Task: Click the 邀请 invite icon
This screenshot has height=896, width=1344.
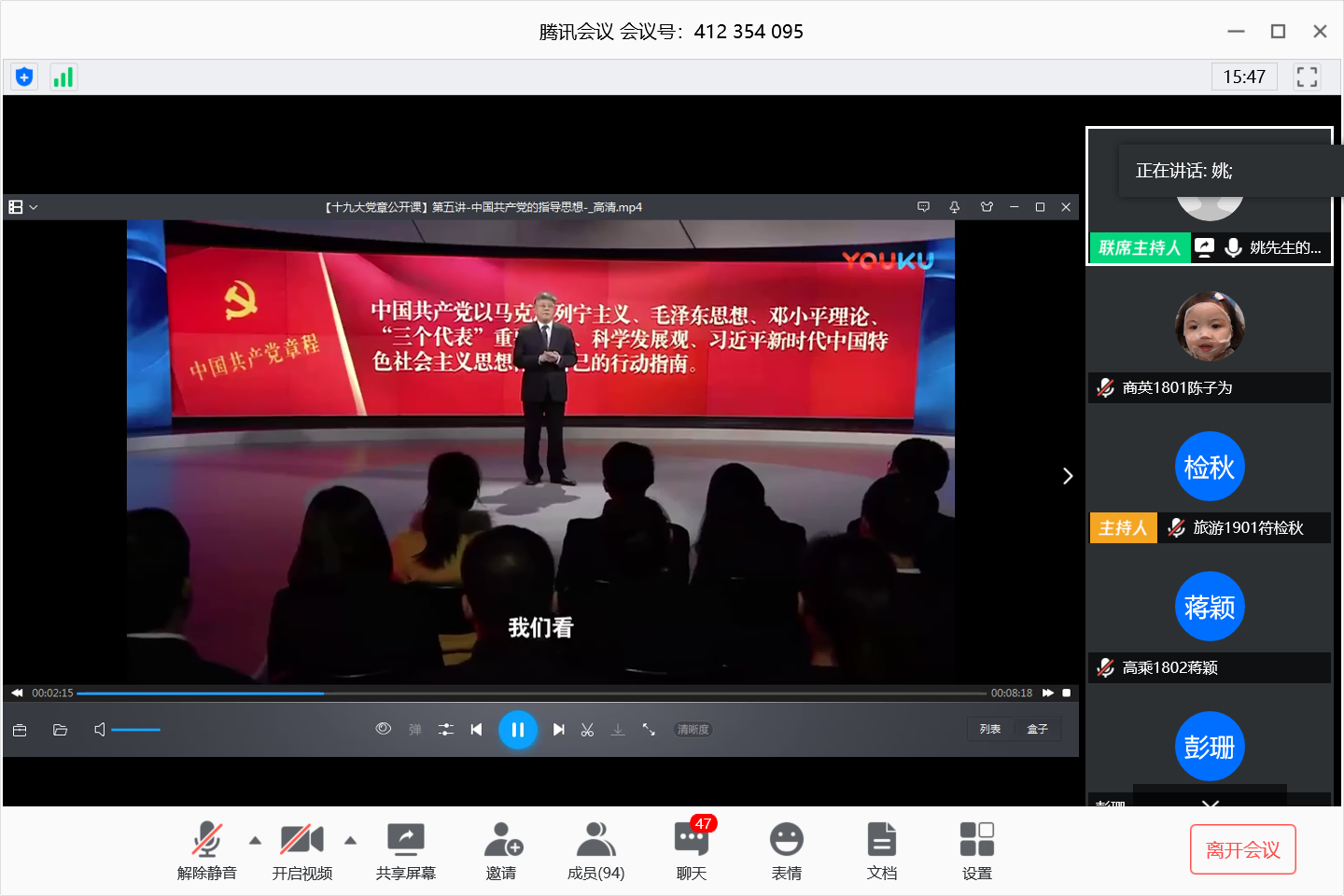Action: (502, 848)
